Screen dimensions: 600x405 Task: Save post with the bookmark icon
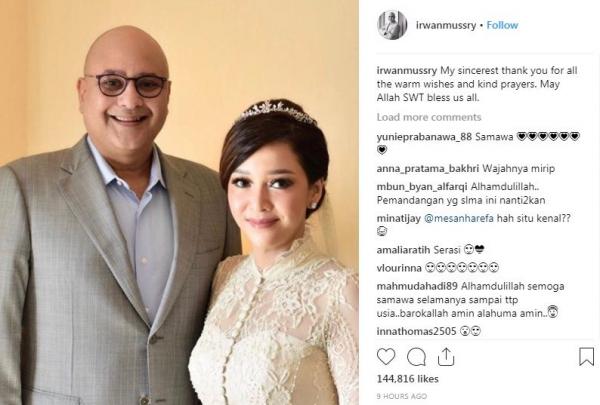[586, 357]
